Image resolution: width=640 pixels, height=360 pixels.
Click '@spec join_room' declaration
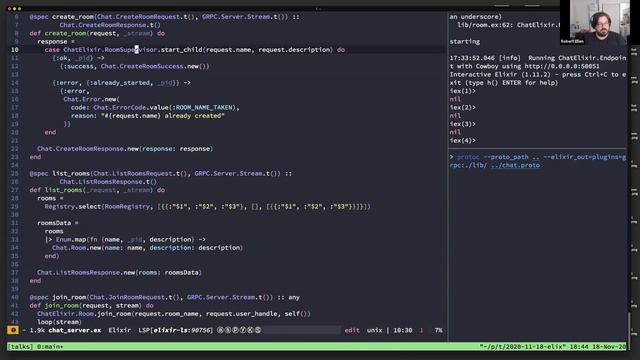point(164,297)
